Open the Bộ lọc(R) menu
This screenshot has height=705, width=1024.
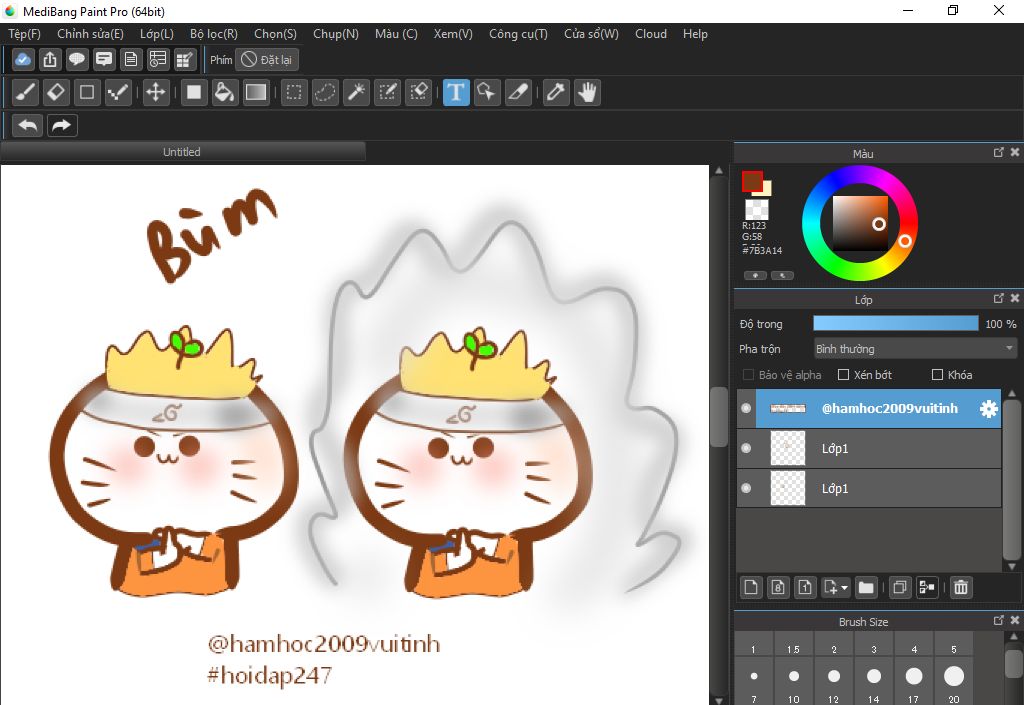pyautogui.click(x=214, y=34)
